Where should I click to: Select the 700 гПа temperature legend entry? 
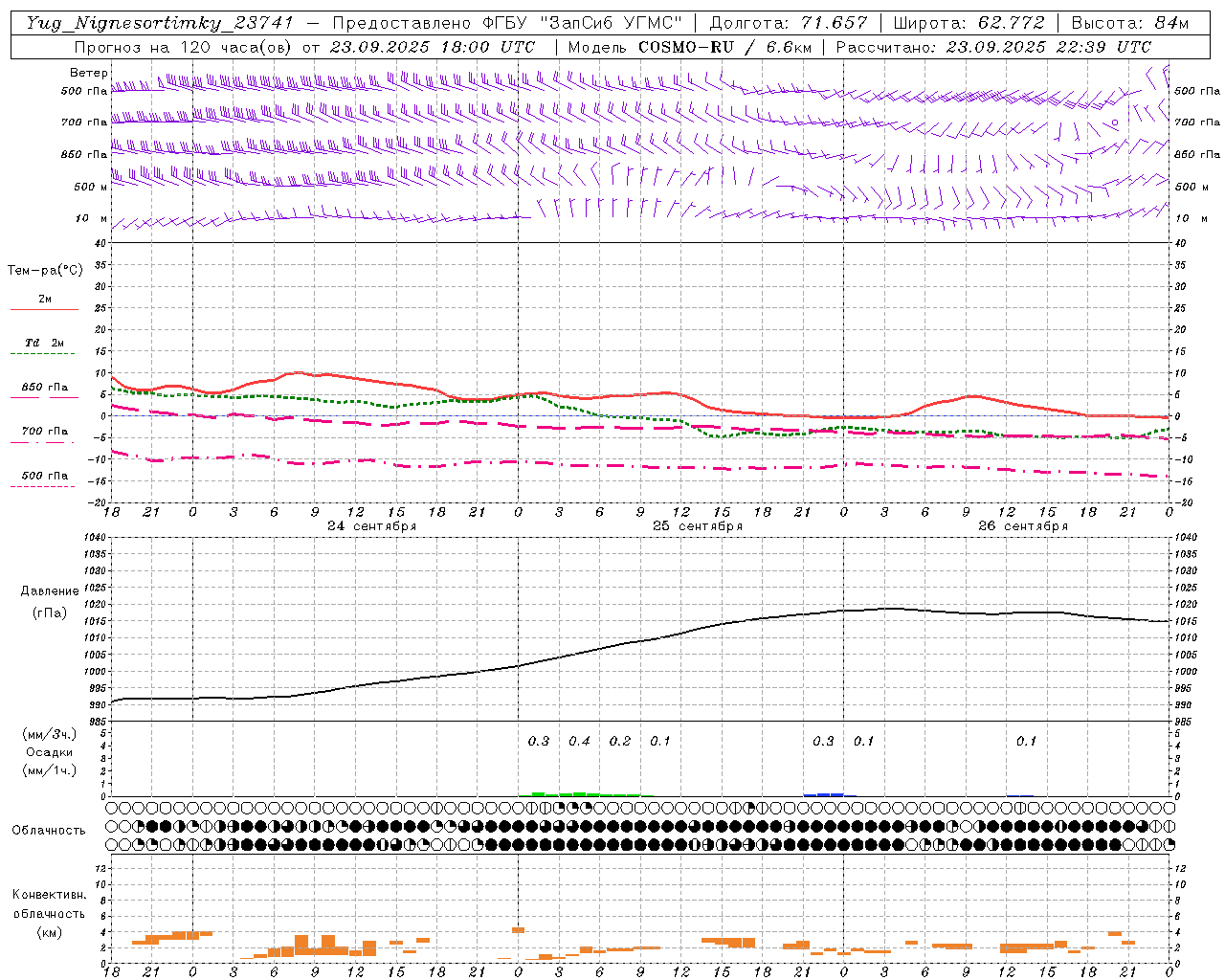[45, 432]
